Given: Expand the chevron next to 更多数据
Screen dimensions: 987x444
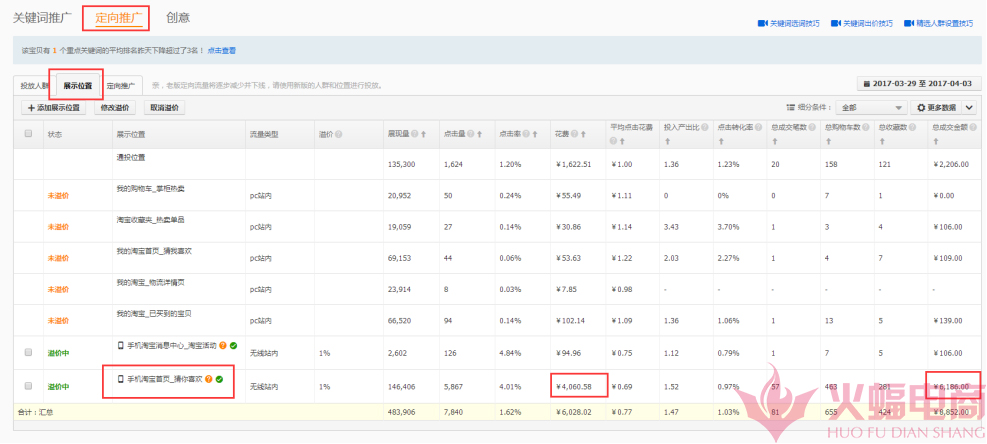Looking at the screenshot, I should tap(968, 108).
